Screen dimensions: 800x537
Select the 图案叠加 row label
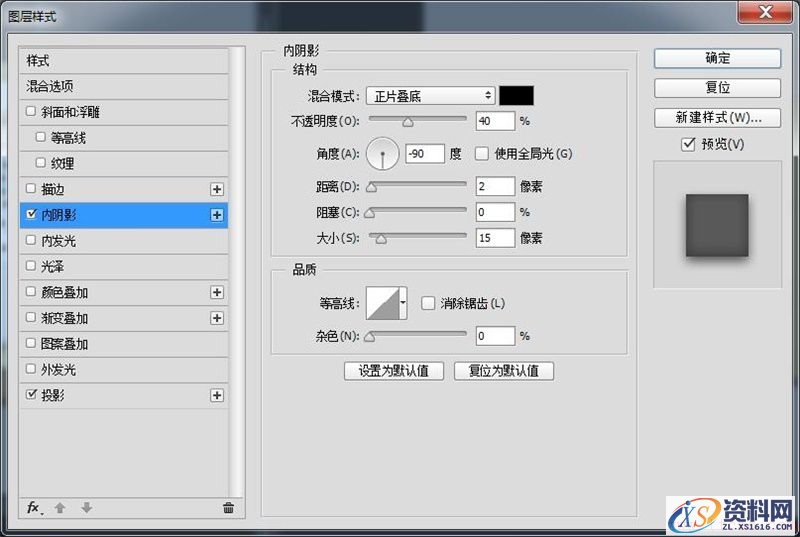(64, 344)
